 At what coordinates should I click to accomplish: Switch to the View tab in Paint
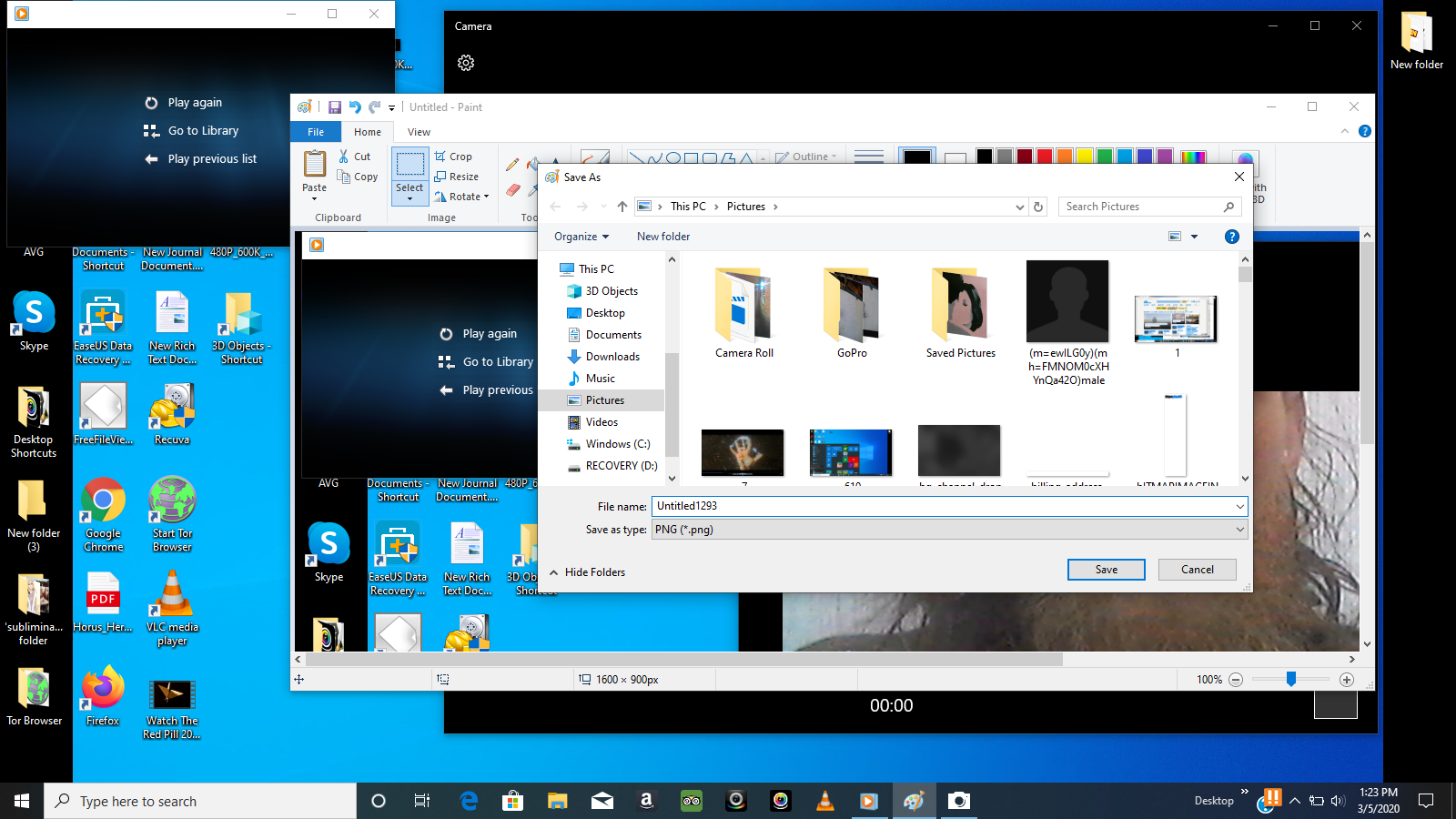coord(419,132)
